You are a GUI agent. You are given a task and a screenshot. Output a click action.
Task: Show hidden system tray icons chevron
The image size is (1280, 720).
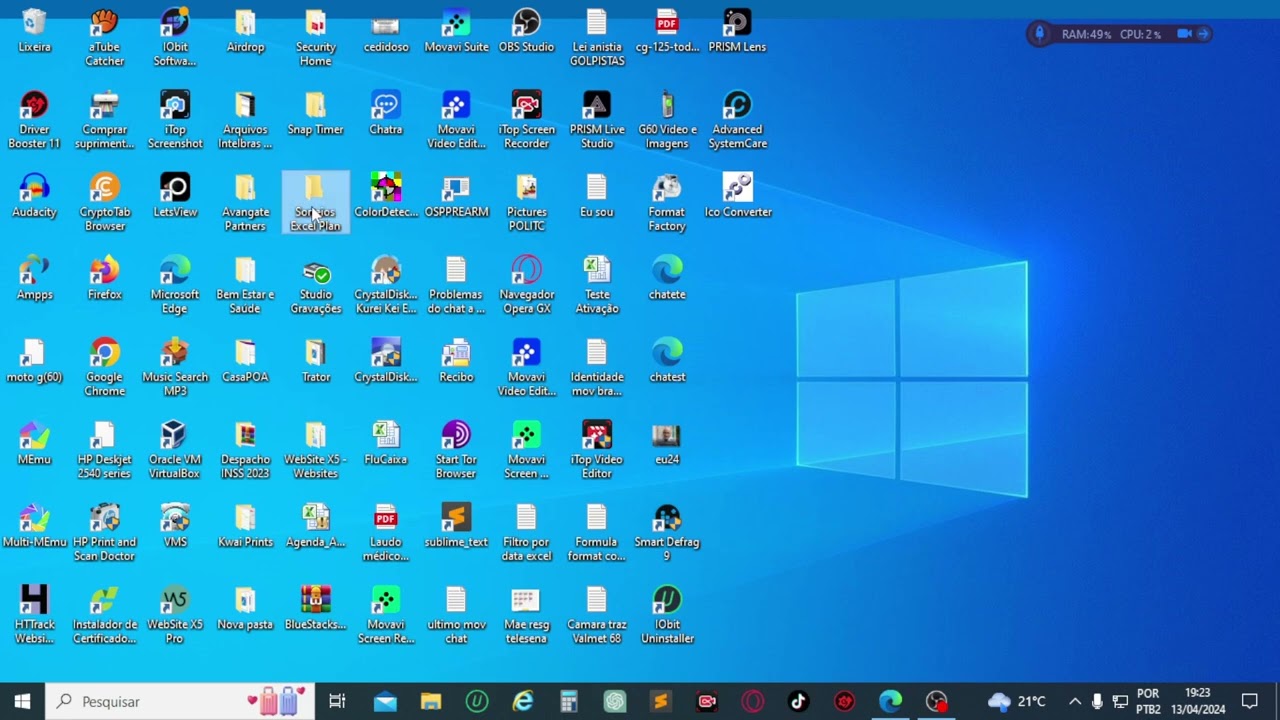pyautogui.click(x=1074, y=701)
